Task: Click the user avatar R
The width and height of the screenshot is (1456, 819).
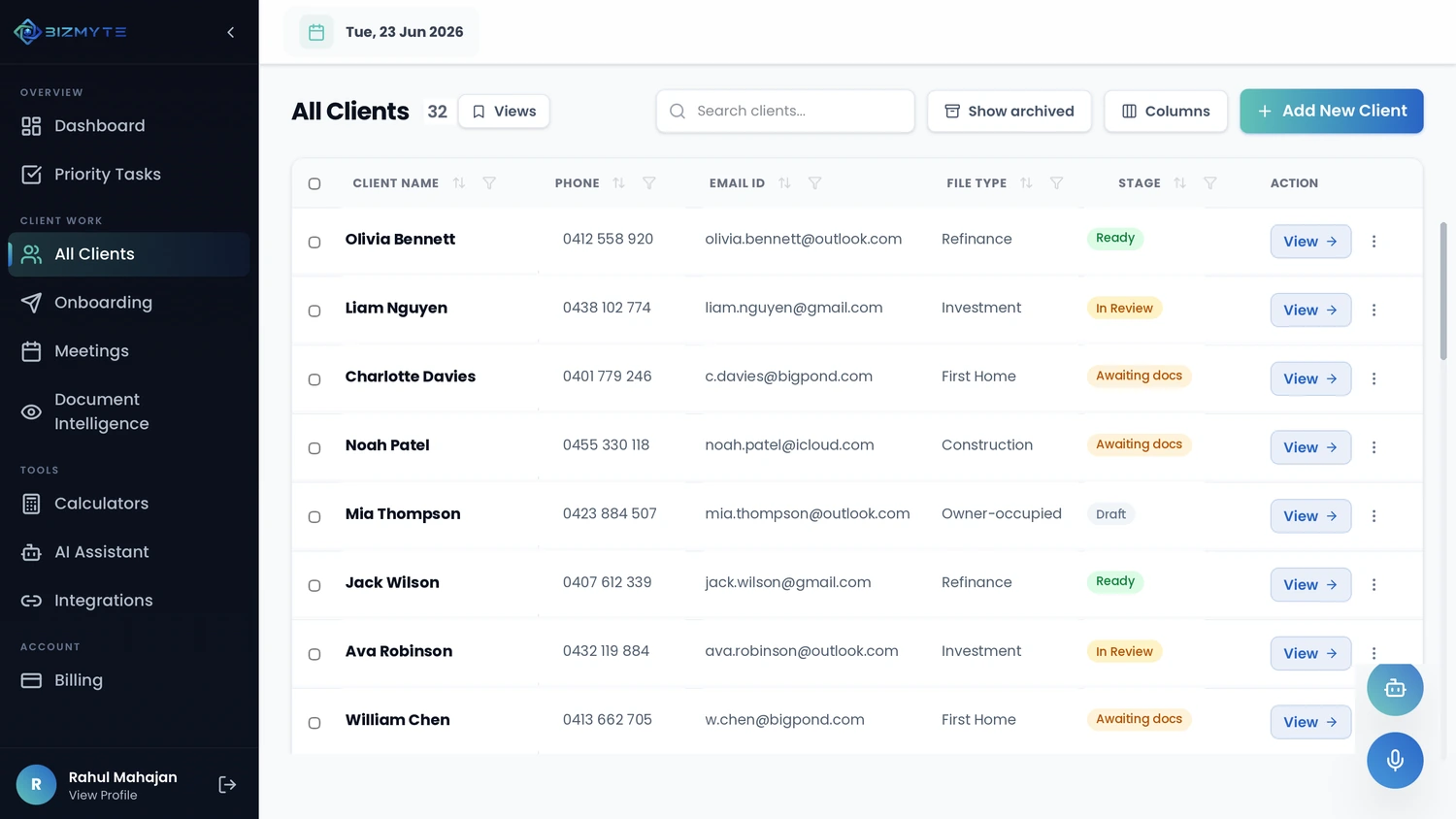Action: tap(36, 784)
